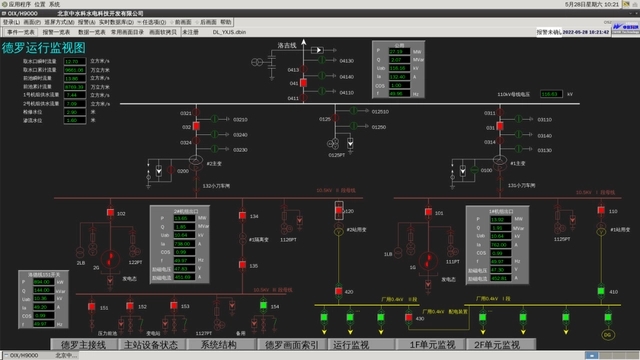Click the #2 main transformer symbol
Viewport: 640px width, 360px height.
pos(196,162)
